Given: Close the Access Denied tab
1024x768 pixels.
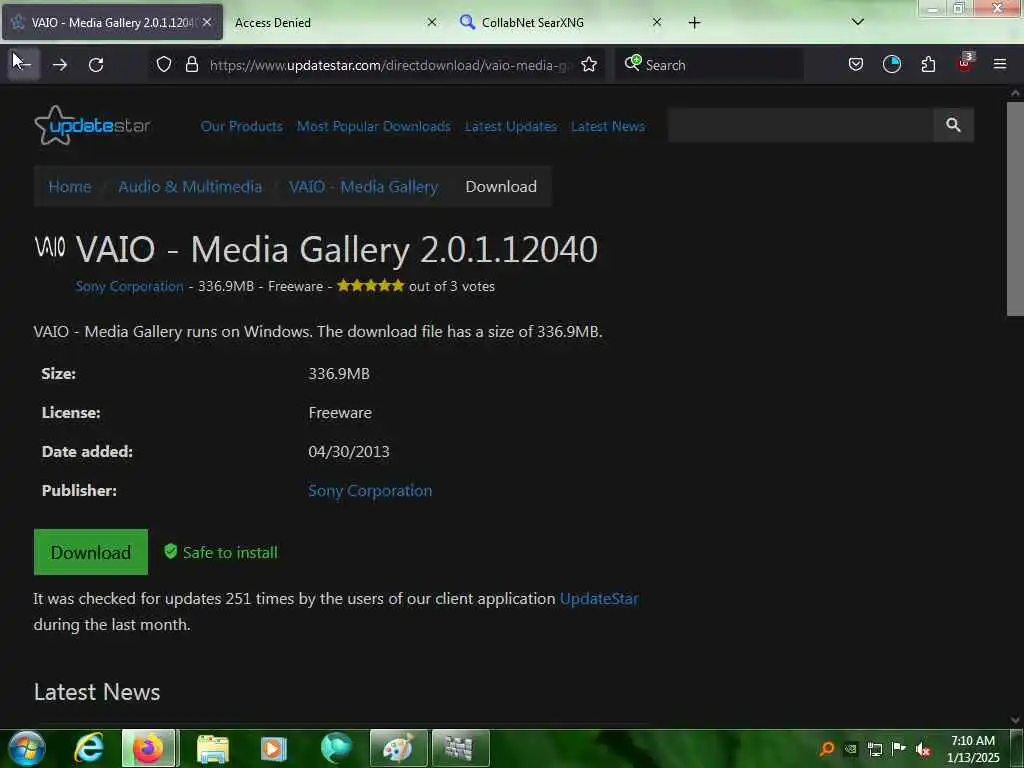Looking at the screenshot, I should pos(432,22).
